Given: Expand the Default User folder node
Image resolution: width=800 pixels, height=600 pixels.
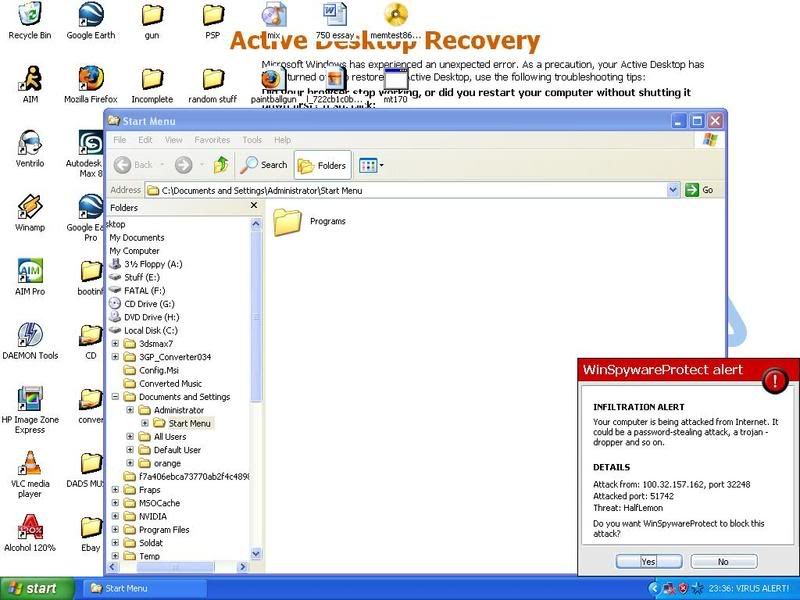Looking at the screenshot, I should click(x=130, y=449).
